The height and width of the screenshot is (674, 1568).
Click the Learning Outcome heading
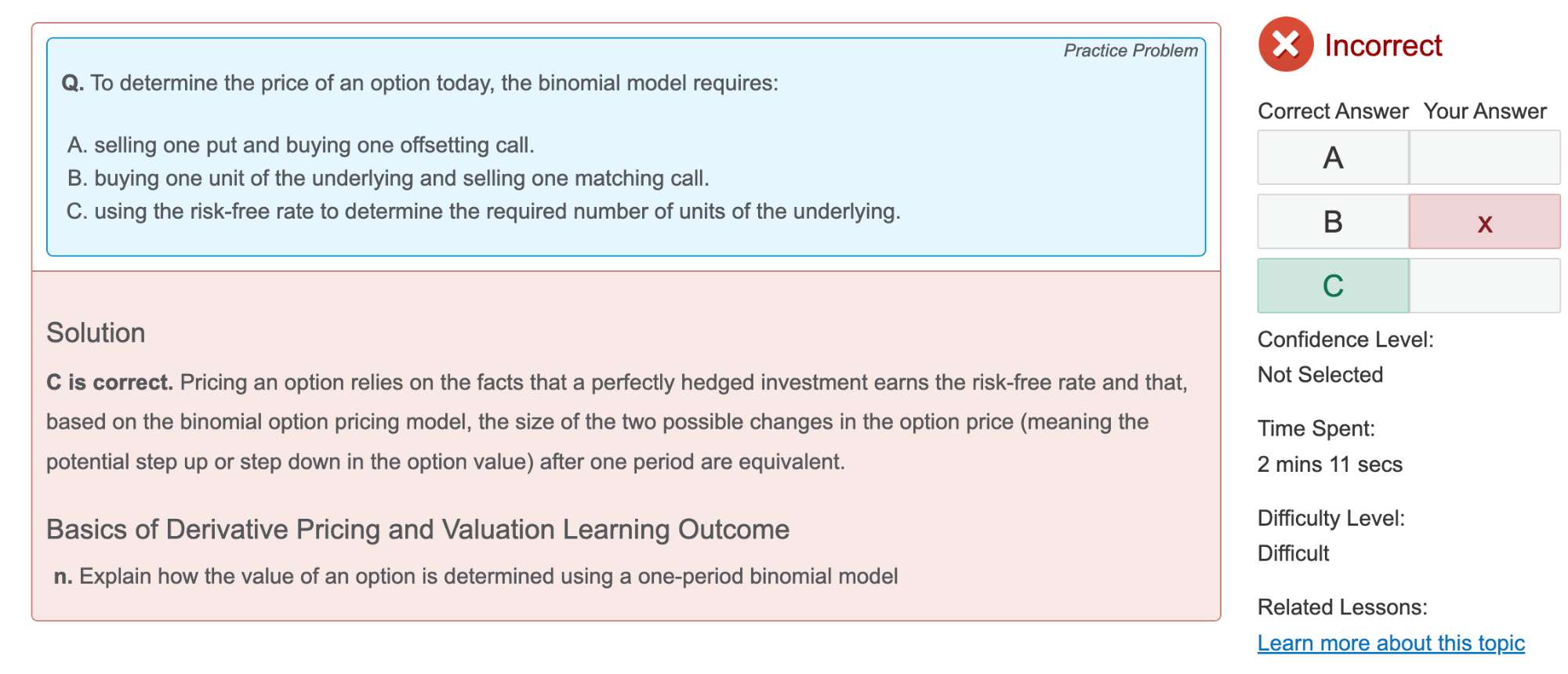pyautogui.click(x=417, y=530)
